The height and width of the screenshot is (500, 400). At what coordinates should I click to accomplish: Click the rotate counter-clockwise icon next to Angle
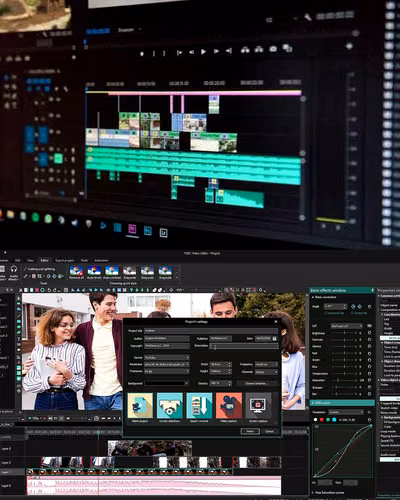point(353,306)
